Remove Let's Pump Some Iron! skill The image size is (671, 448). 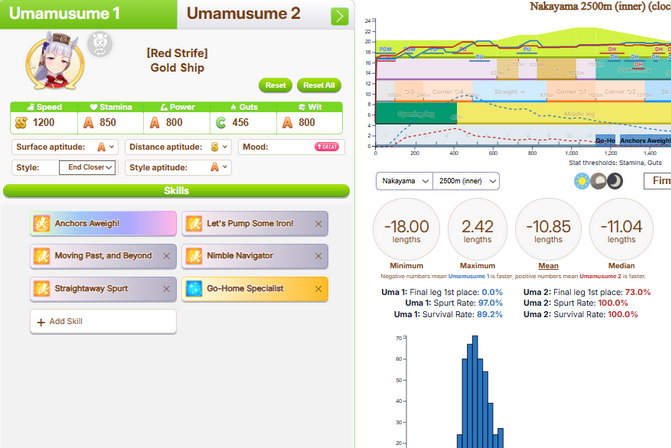coord(318,223)
